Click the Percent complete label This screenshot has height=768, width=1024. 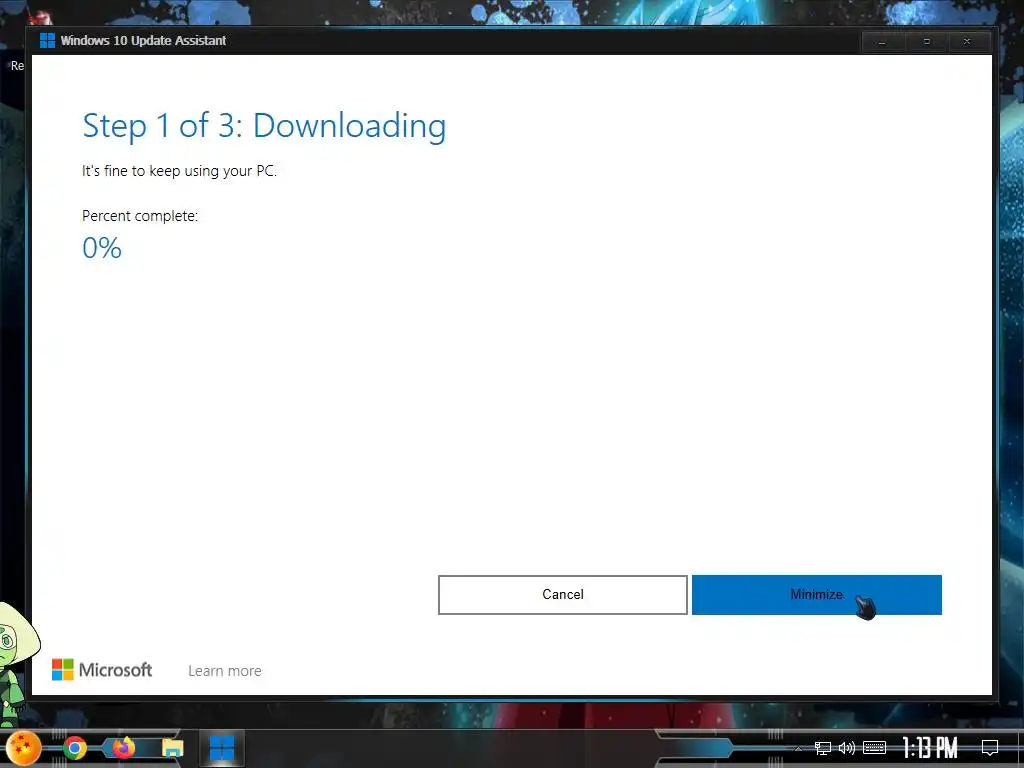coord(140,216)
